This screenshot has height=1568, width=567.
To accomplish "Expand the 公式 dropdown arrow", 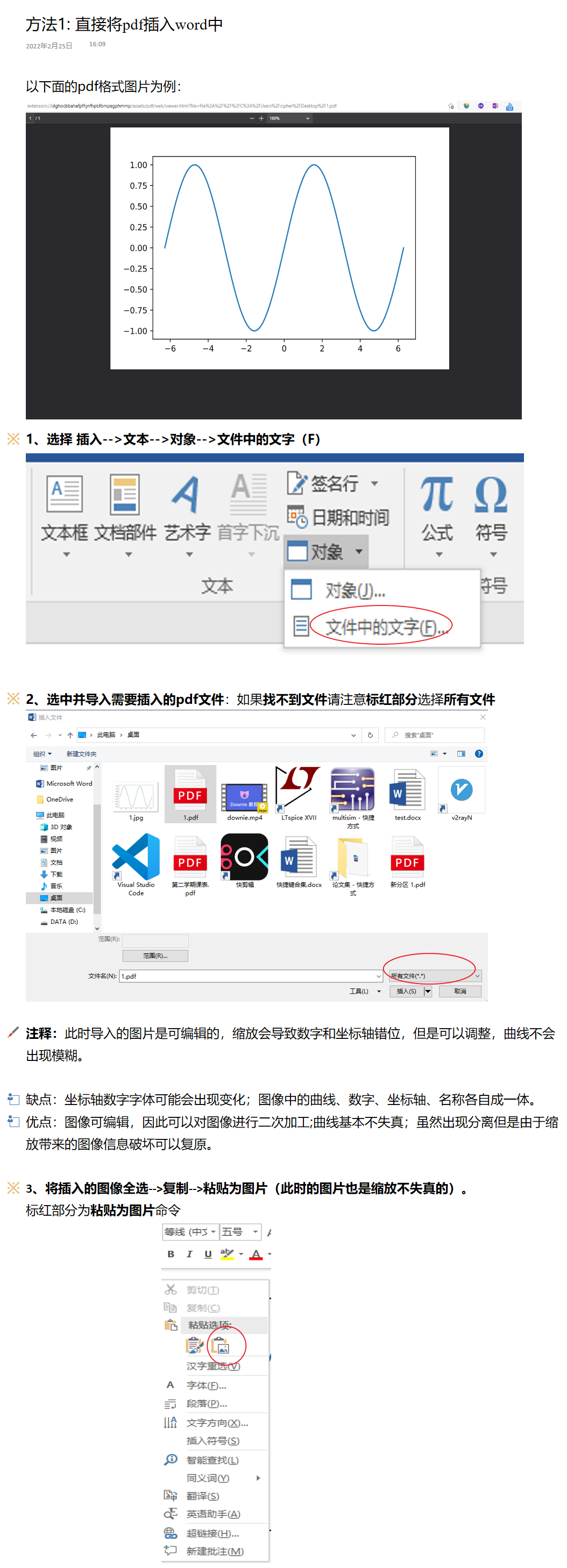I will point(438,554).
